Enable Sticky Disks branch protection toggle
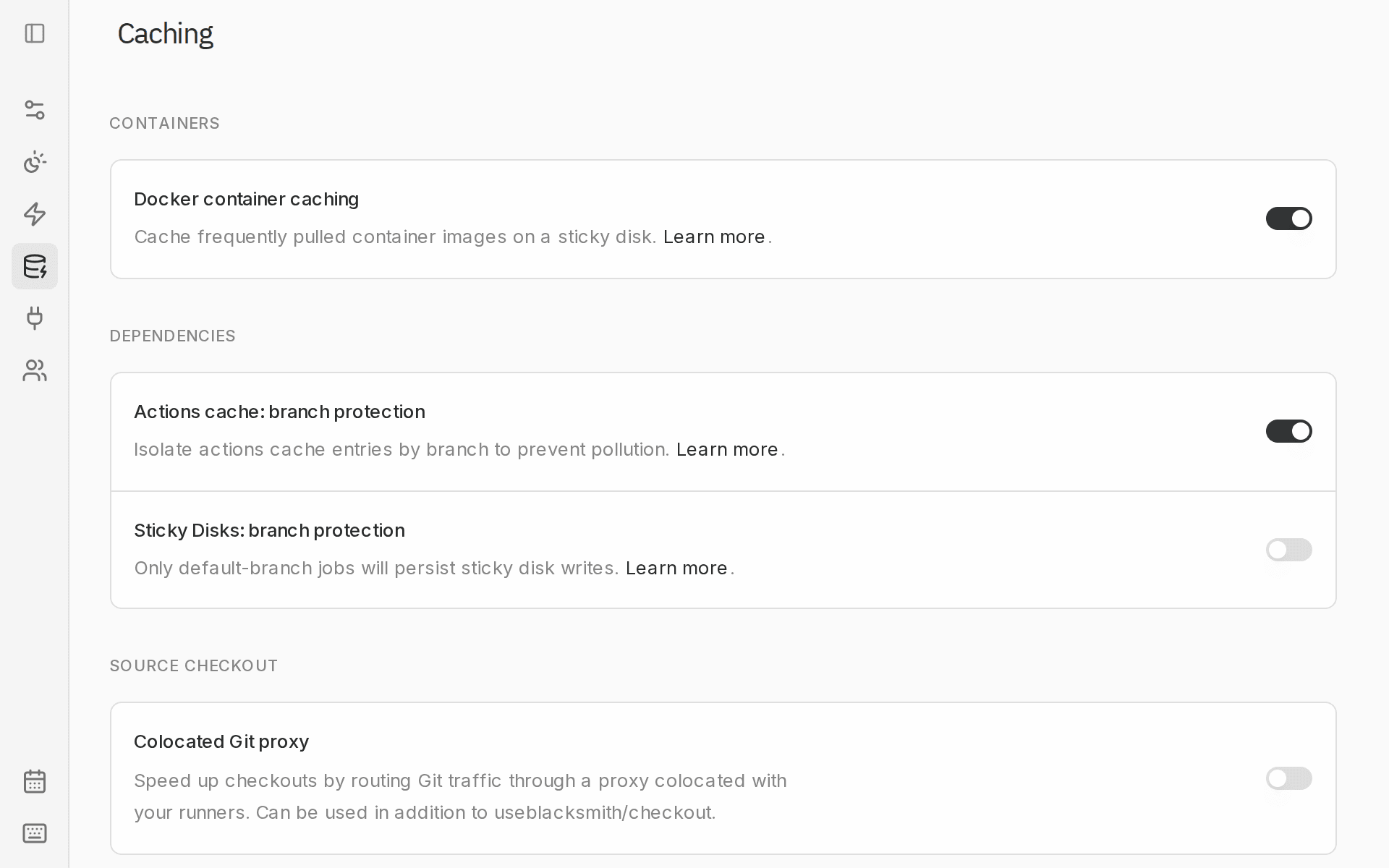 click(x=1288, y=550)
